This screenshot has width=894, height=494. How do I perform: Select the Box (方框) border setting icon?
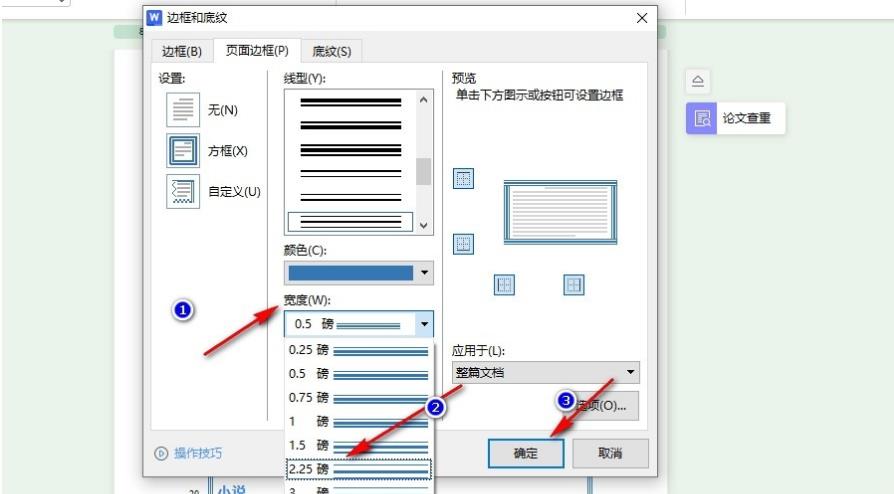point(183,151)
